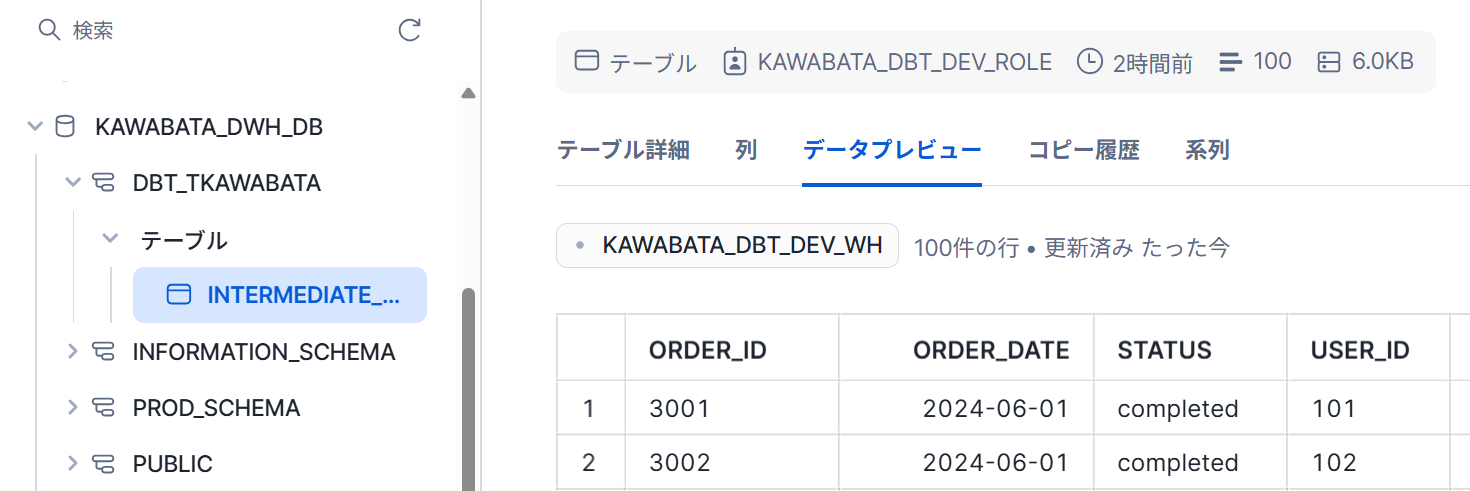The width and height of the screenshot is (1470, 491).
Task: Open the 列 tab
Action: [746, 150]
